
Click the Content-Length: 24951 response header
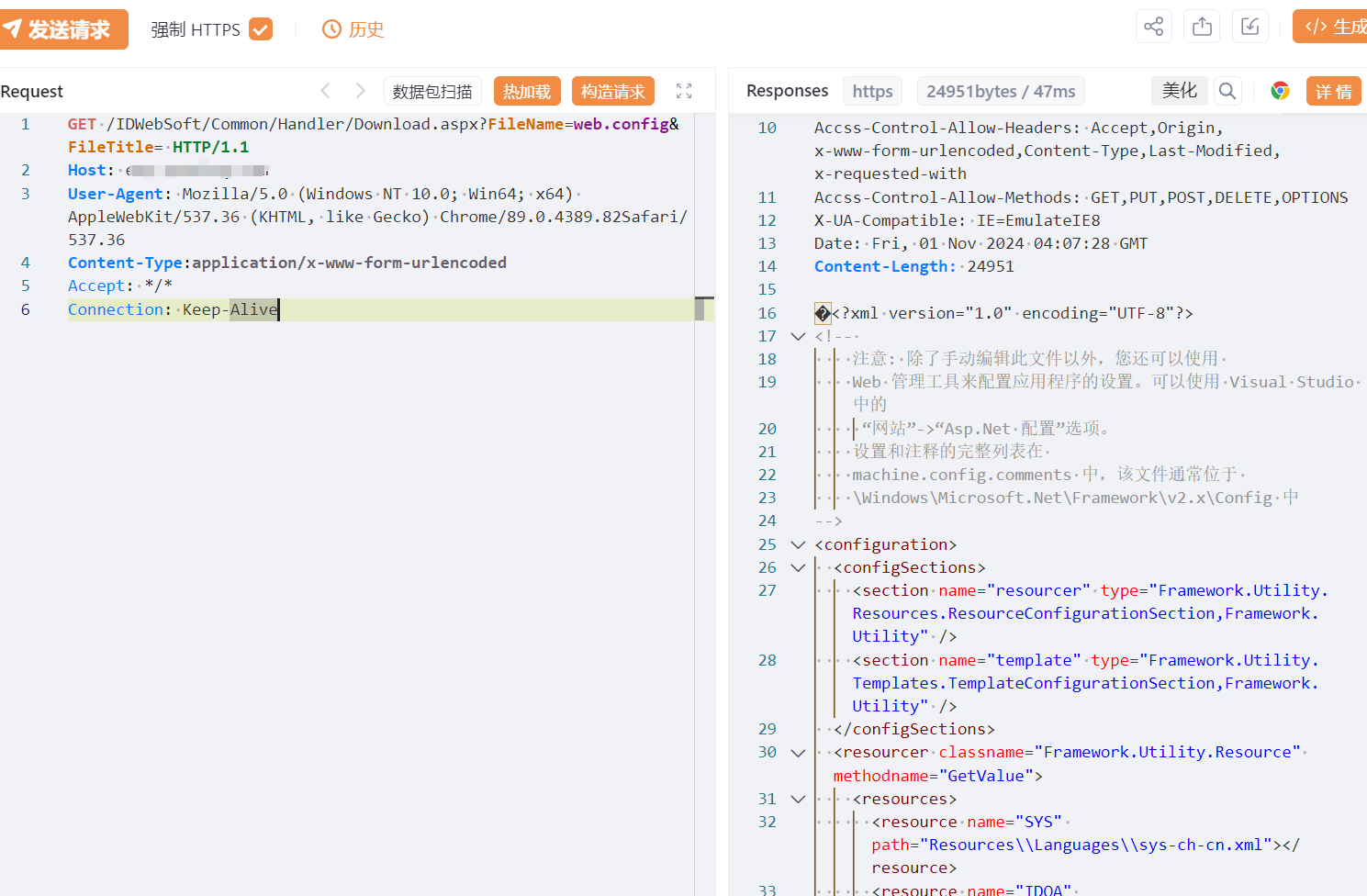pyautogui.click(x=914, y=266)
